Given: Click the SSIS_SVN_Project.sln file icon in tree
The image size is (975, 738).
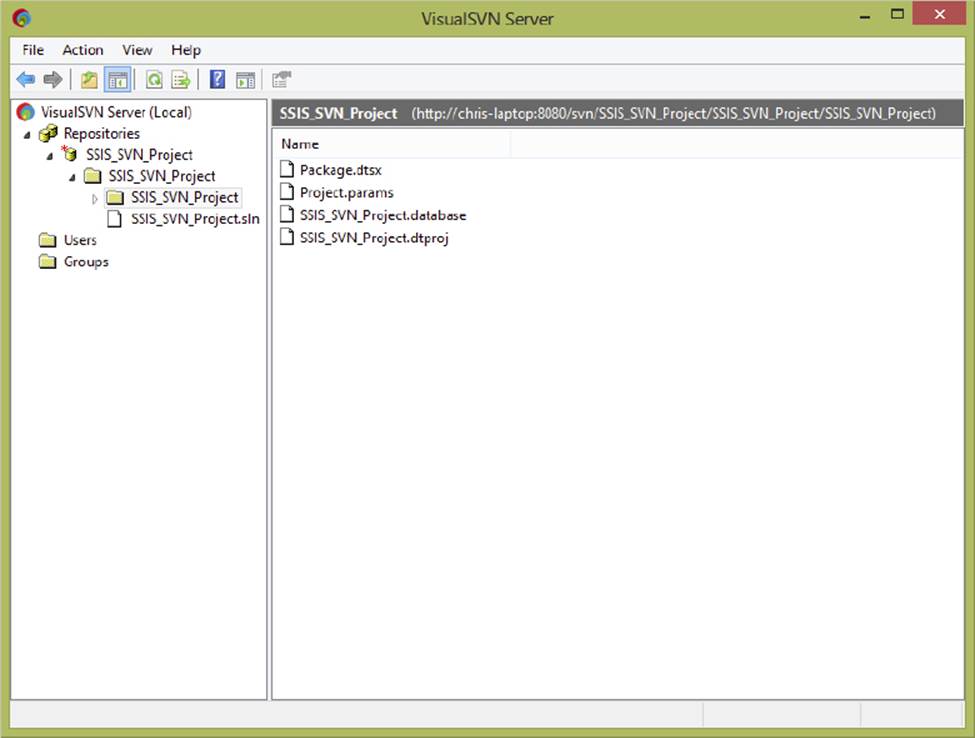Looking at the screenshot, I should [x=114, y=219].
